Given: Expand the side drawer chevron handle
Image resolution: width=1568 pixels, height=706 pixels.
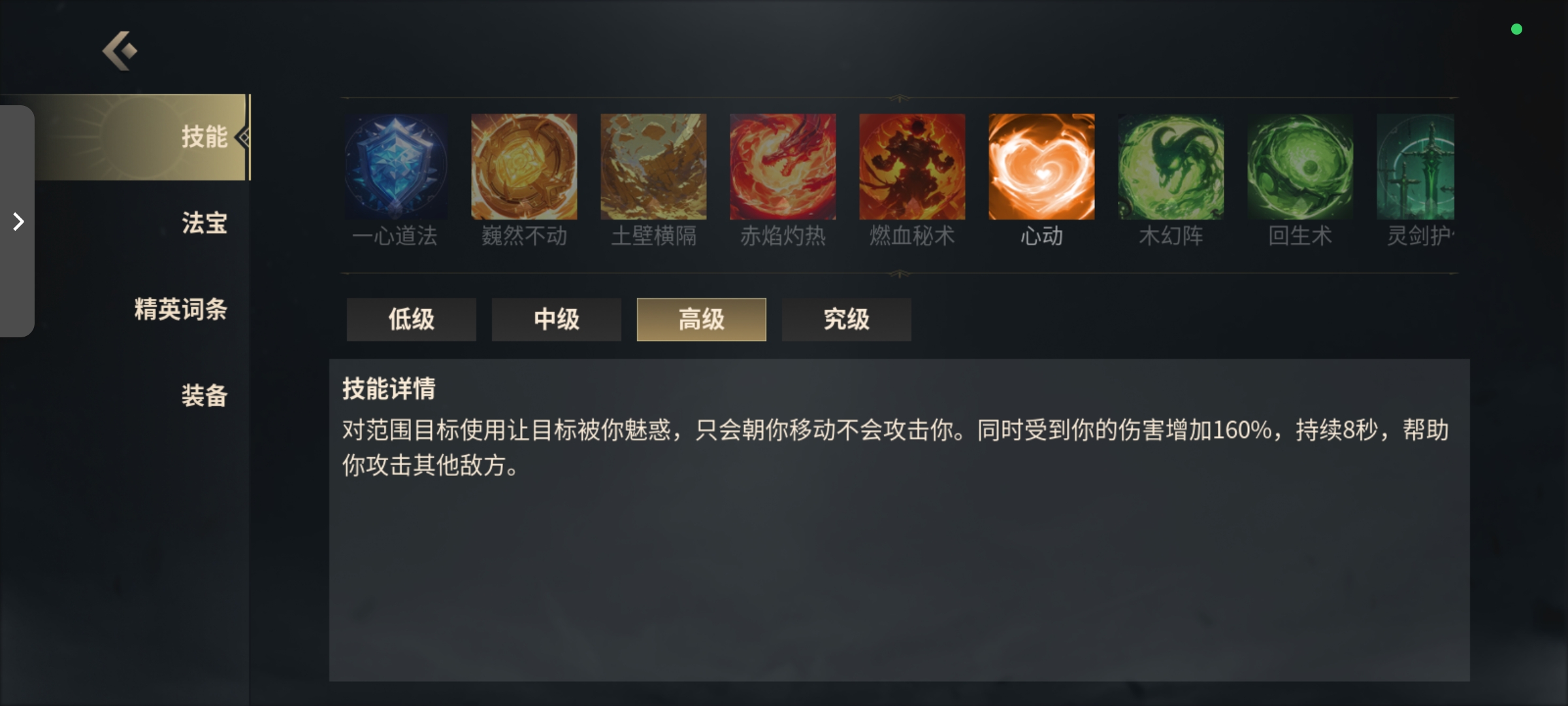Looking at the screenshot, I should pos(18,222).
